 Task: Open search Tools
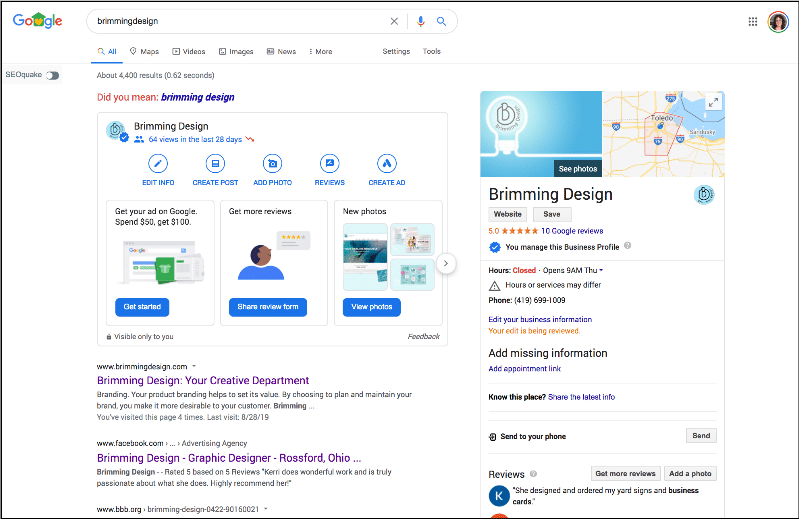[x=432, y=51]
